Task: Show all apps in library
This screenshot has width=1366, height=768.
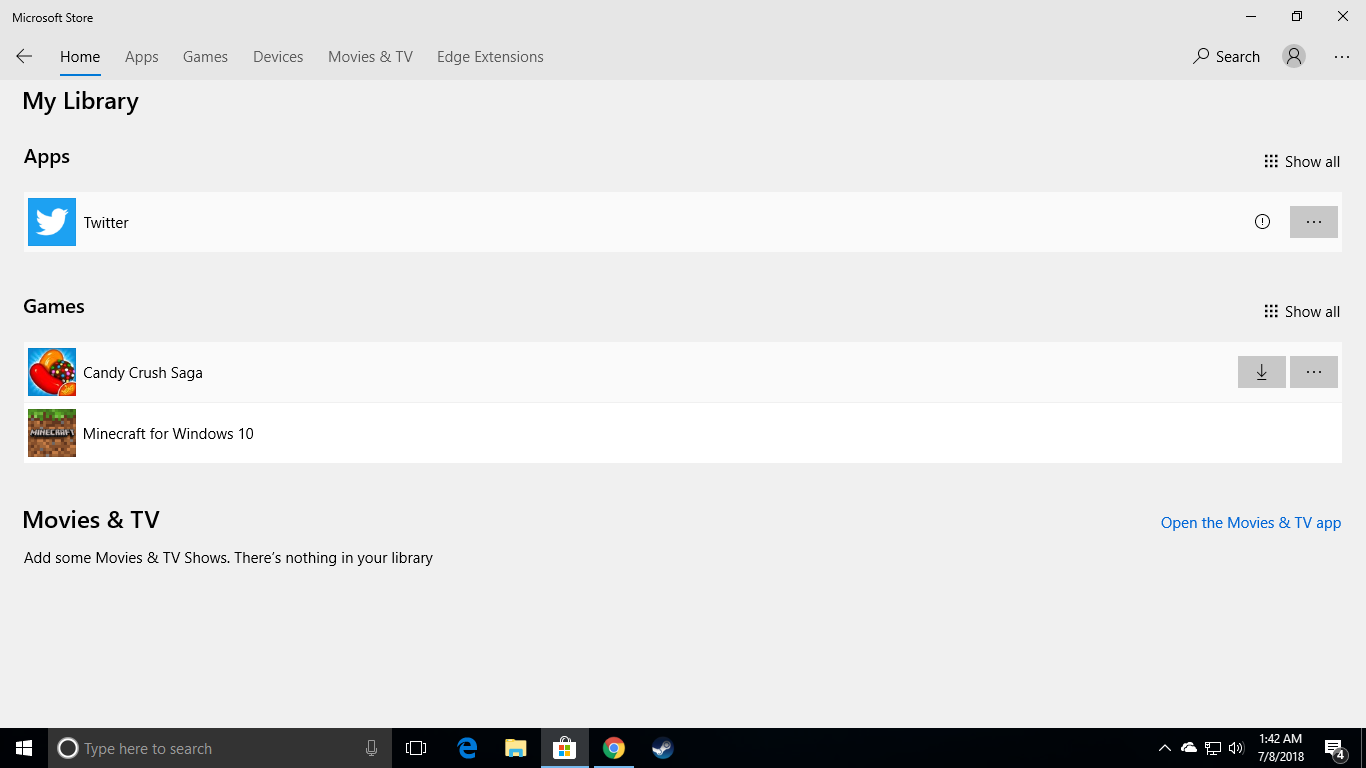Action: tap(1302, 162)
